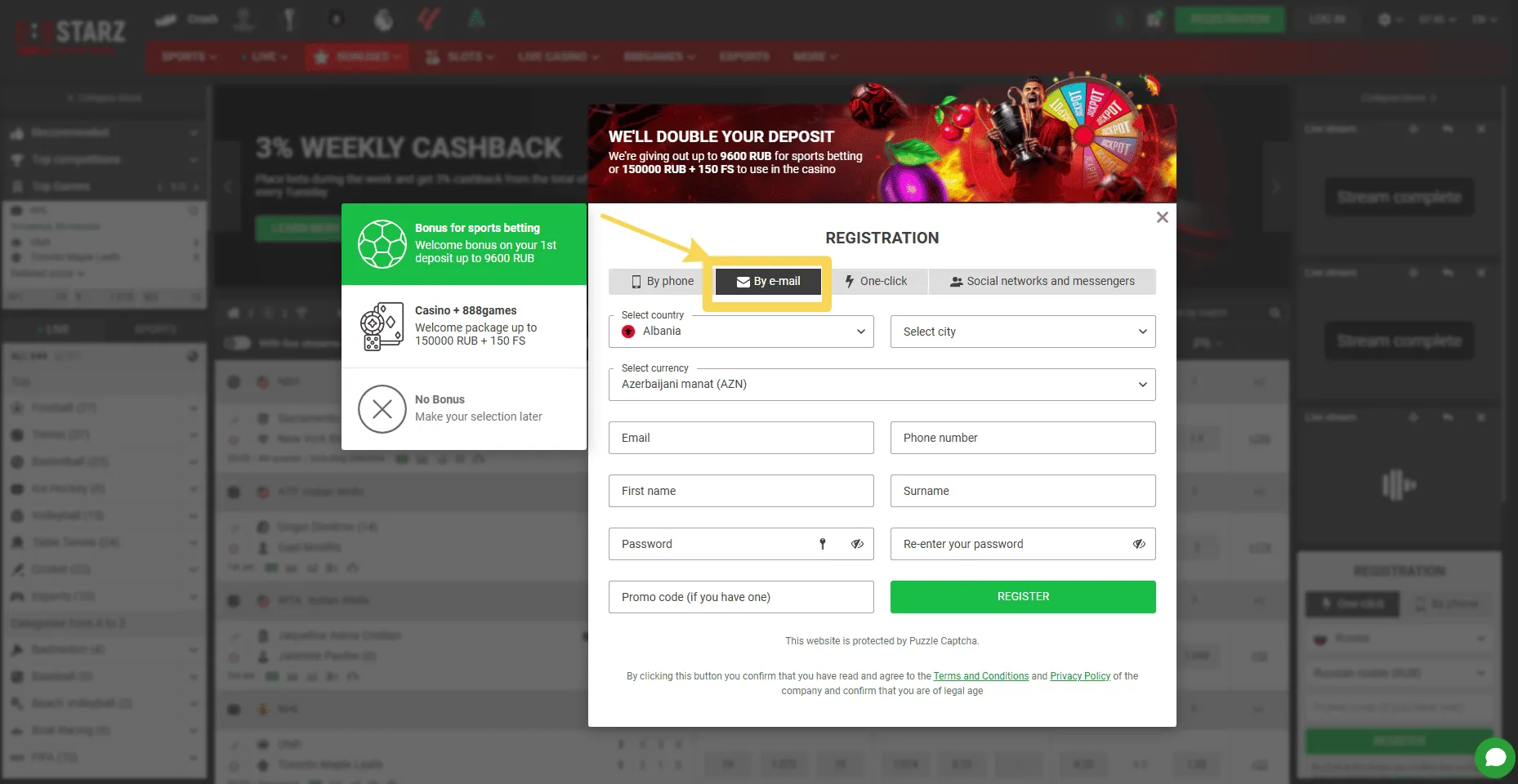Choose the Casino + 888games bonus icon
This screenshot has height=784, width=1518.
click(x=382, y=327)
